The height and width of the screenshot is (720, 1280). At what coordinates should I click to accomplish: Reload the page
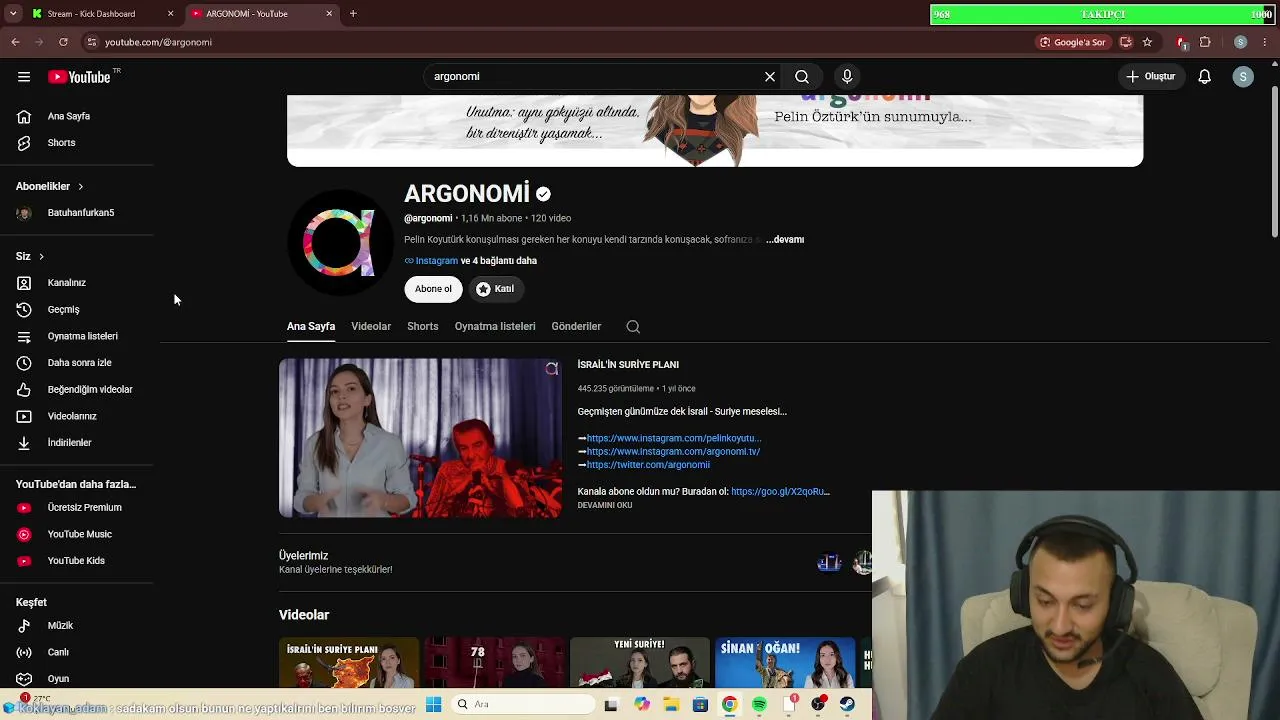pyautogui.click(x=63, y=42)
